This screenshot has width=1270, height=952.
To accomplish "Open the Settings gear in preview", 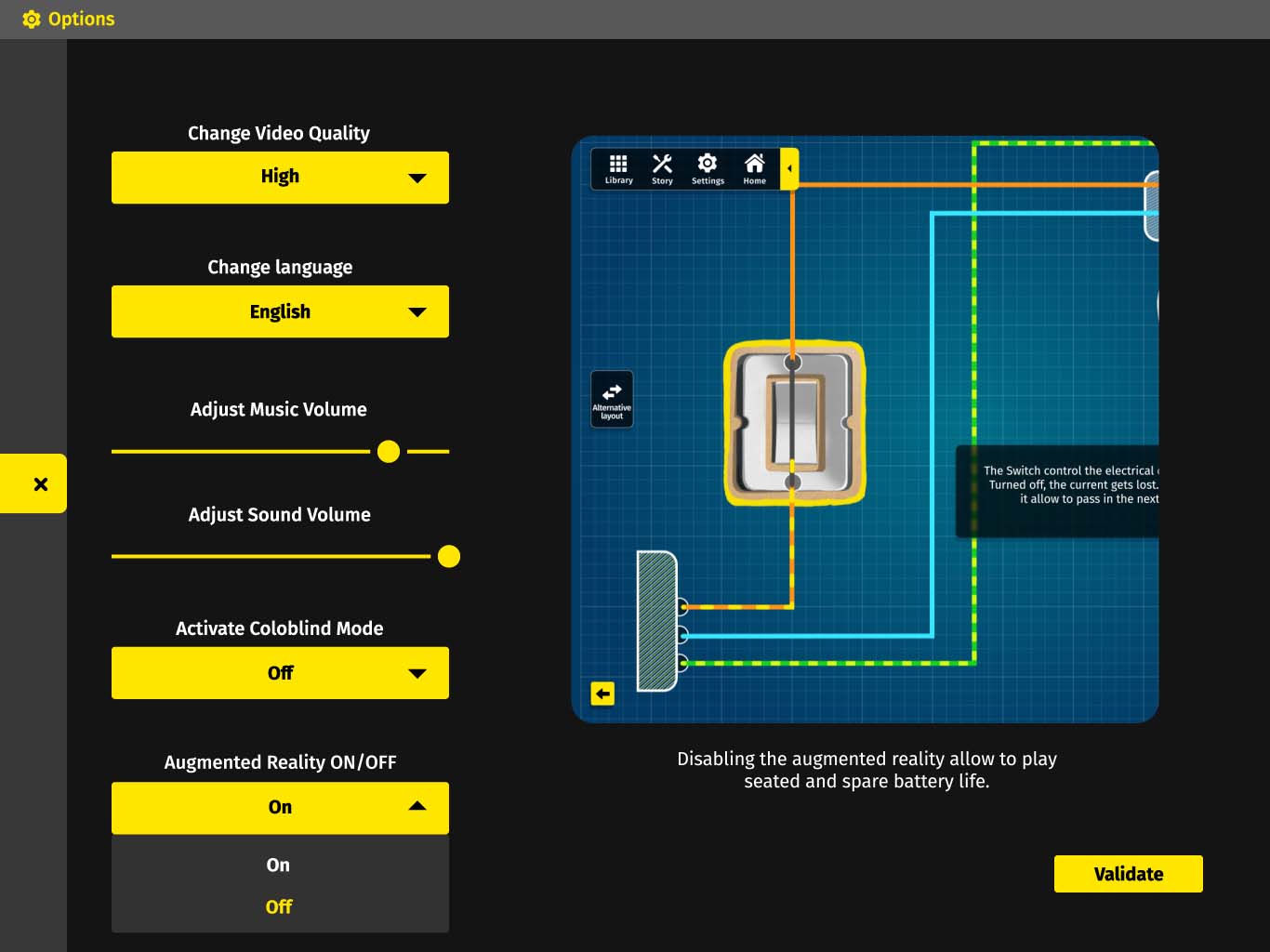I will (708, 169).
